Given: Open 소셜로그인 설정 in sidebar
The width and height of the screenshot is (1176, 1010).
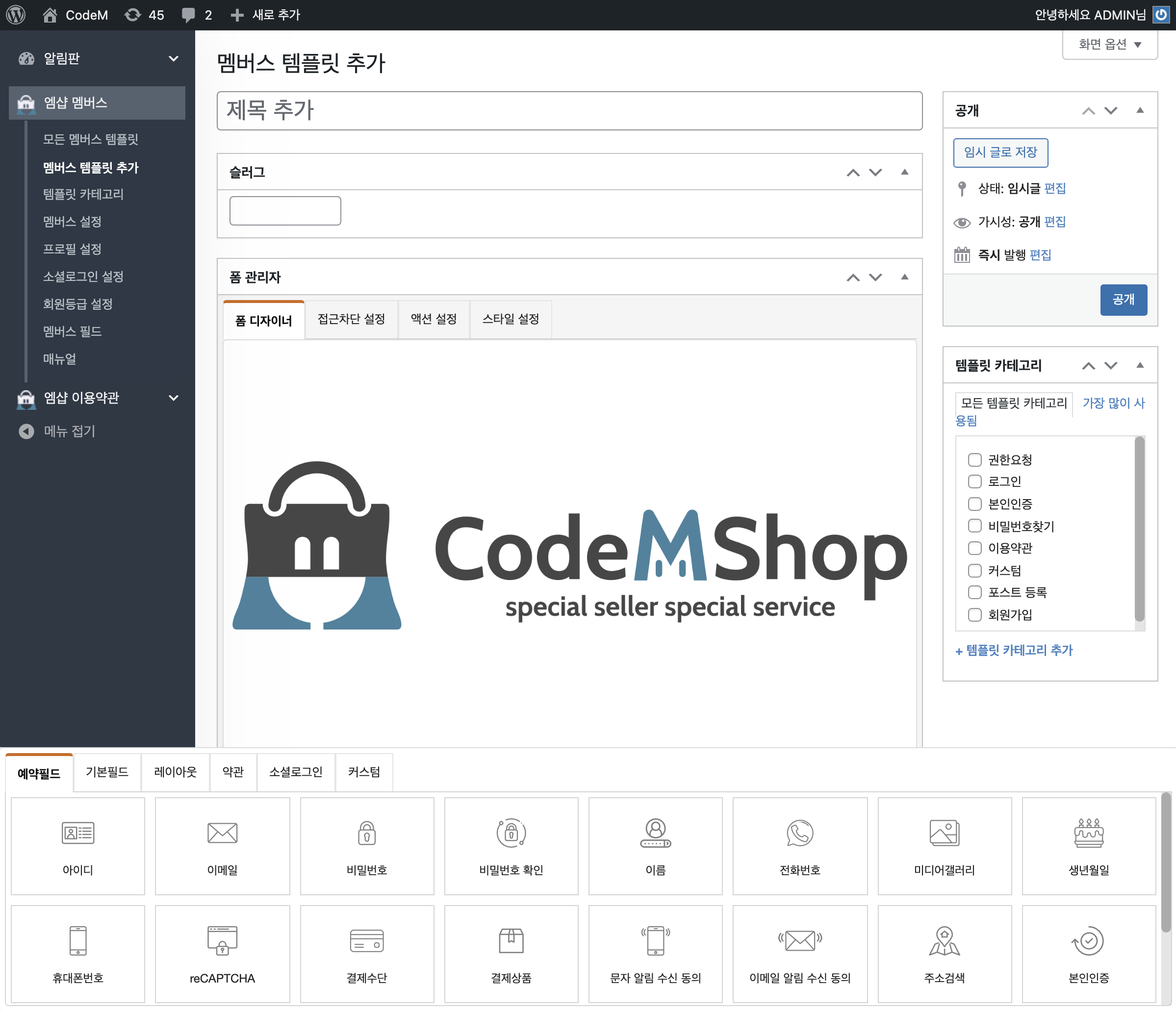Looking at the screenshot, I should (x=83, y=277).
